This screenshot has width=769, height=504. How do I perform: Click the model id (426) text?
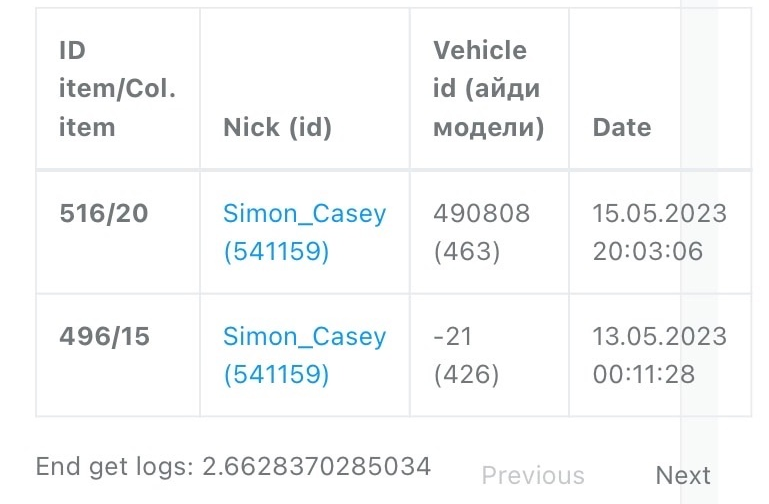tap(466, 374)
